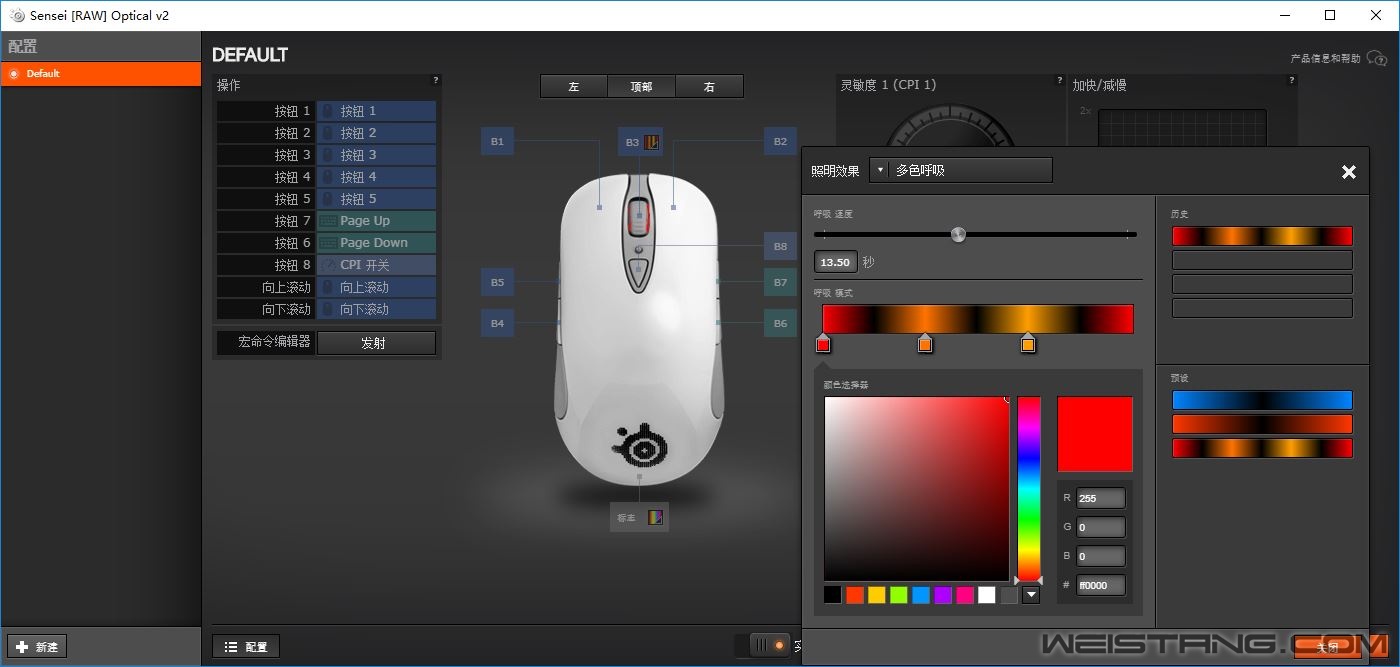Viewport: 1400px width, 667px height.
Task: Open product info and help (产品信息和帮助) icon
Action: pyautogui.click(x=1376, y=58)
